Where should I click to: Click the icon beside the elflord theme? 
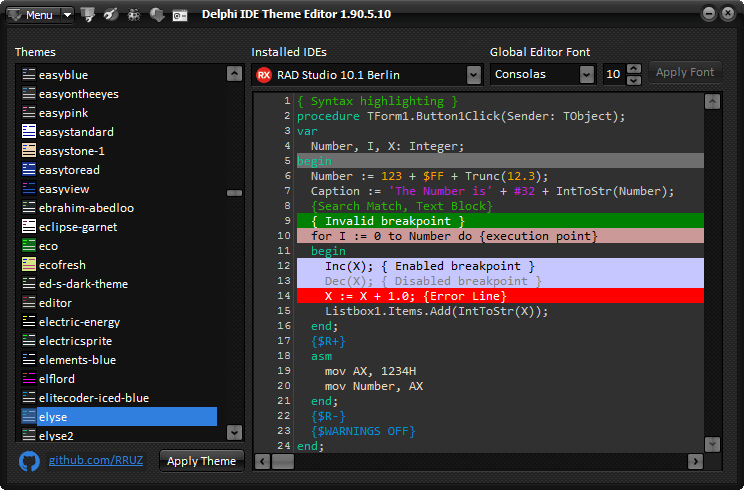point(29,379)
